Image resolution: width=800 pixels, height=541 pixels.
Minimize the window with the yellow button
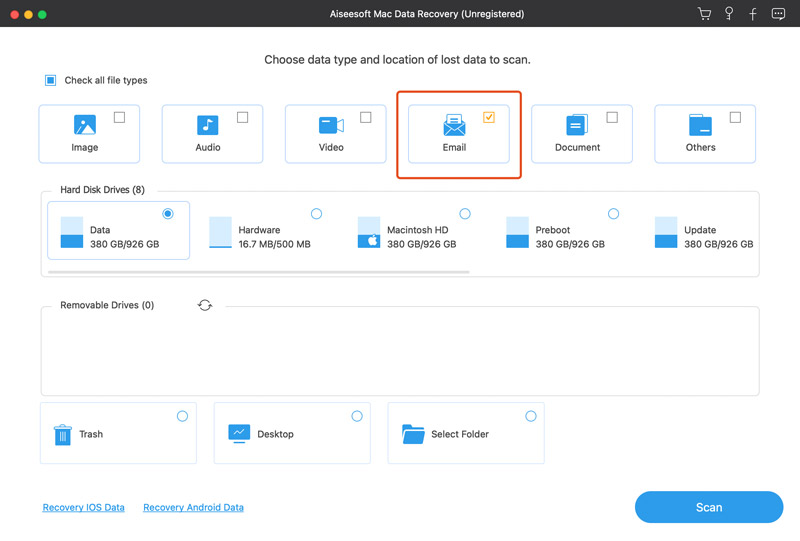tap(29, 14)
